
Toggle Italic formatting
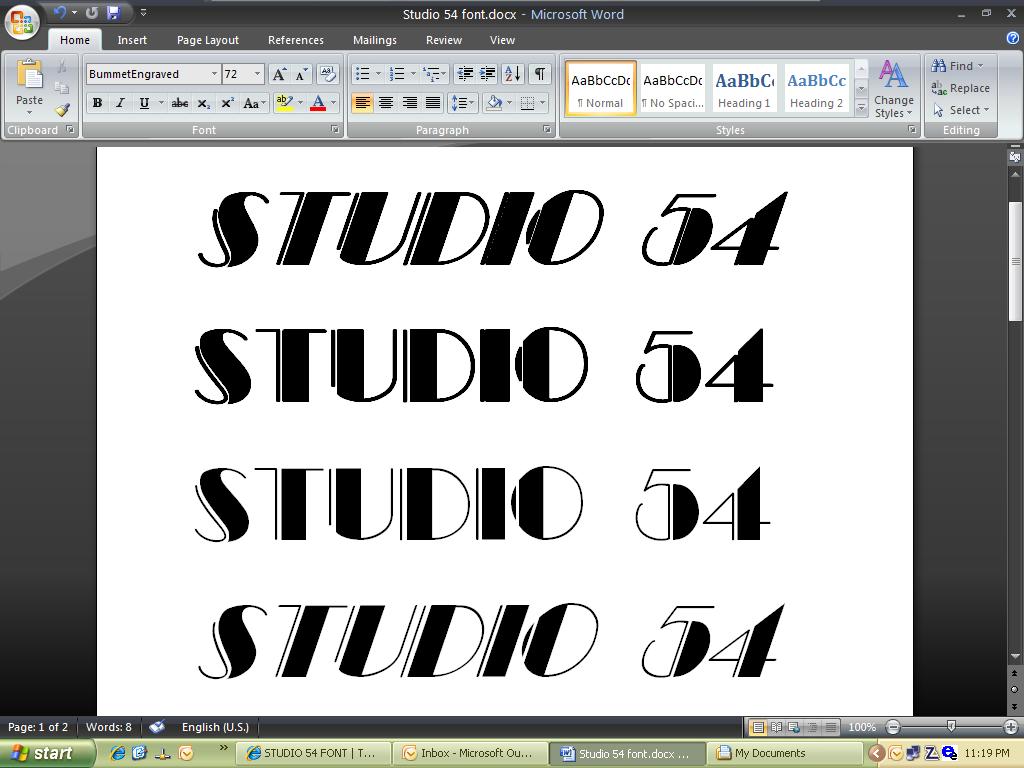(120, 103)
